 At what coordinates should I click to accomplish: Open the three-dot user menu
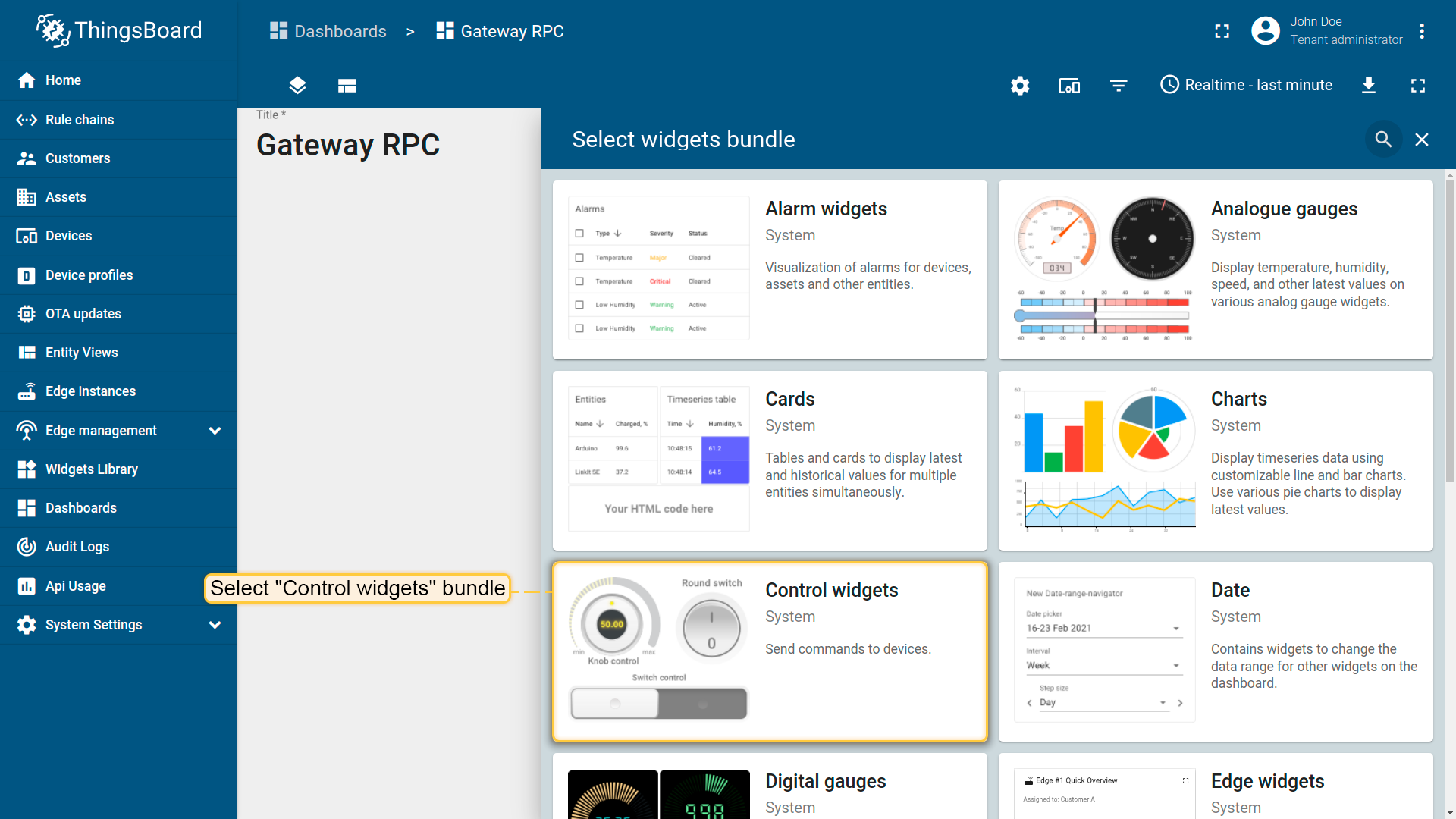[x=1422, y=31]
